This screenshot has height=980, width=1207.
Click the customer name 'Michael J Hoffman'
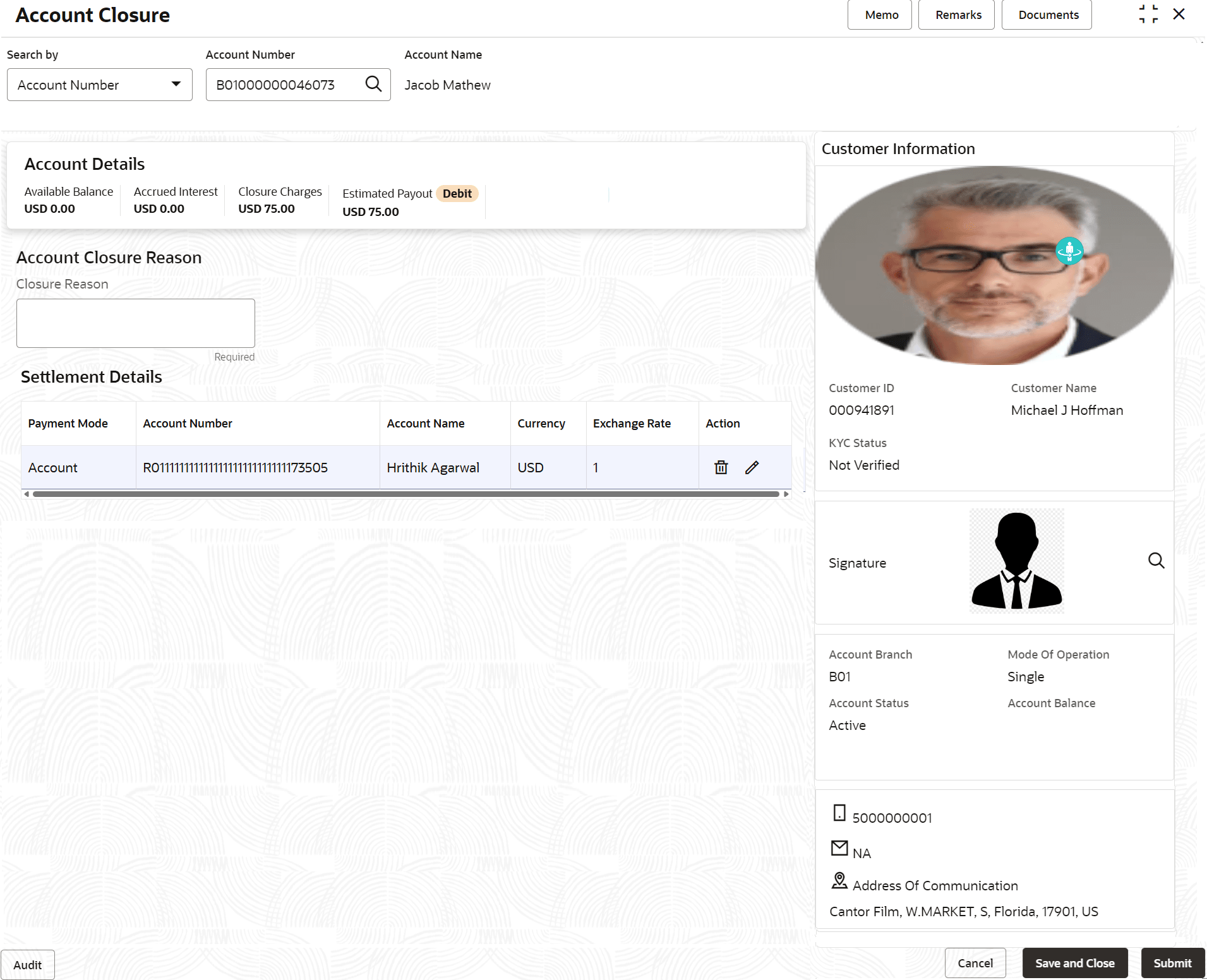(1067, 410)
